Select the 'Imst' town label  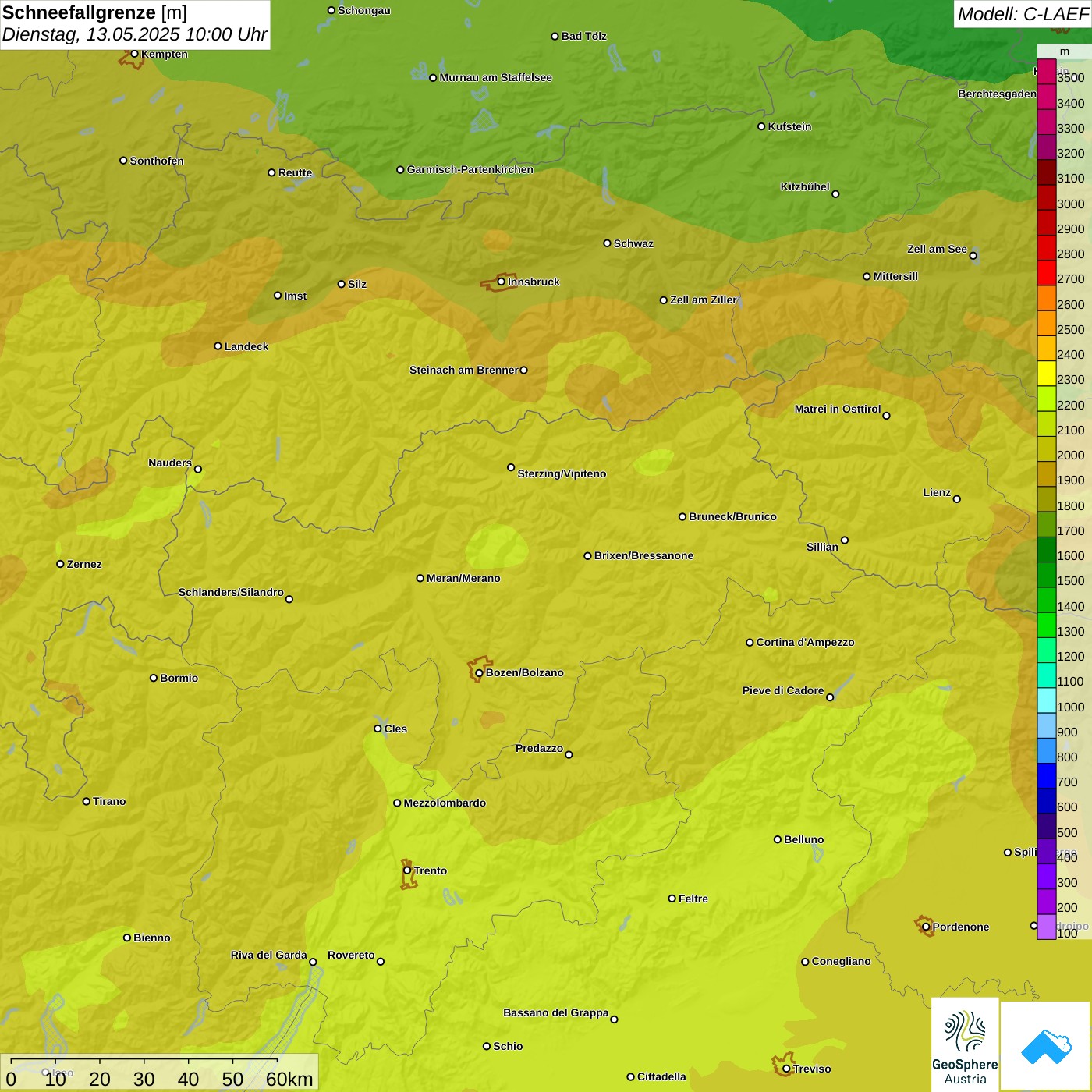tap(295, 296)
